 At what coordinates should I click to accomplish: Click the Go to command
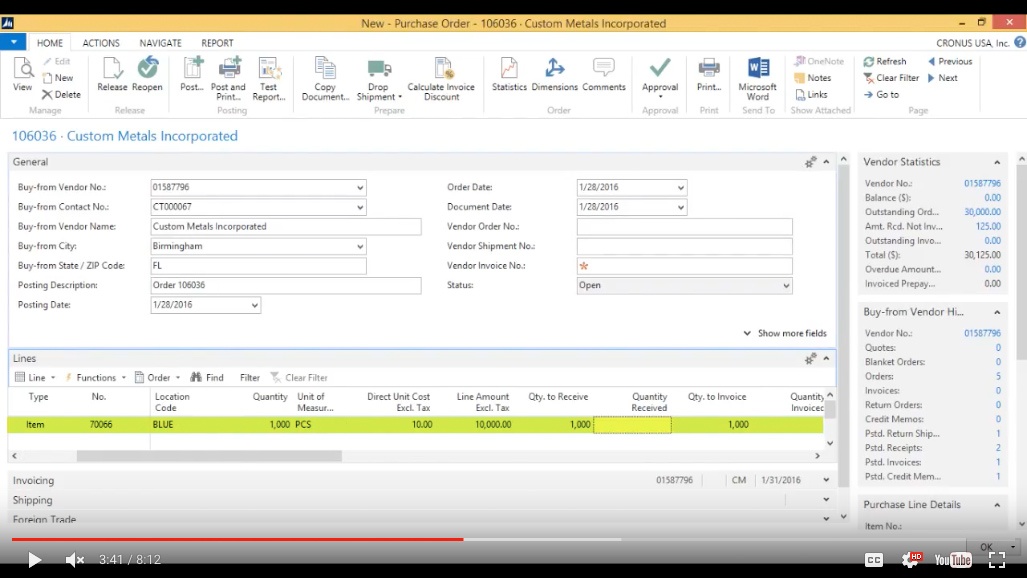click(882, 94)
